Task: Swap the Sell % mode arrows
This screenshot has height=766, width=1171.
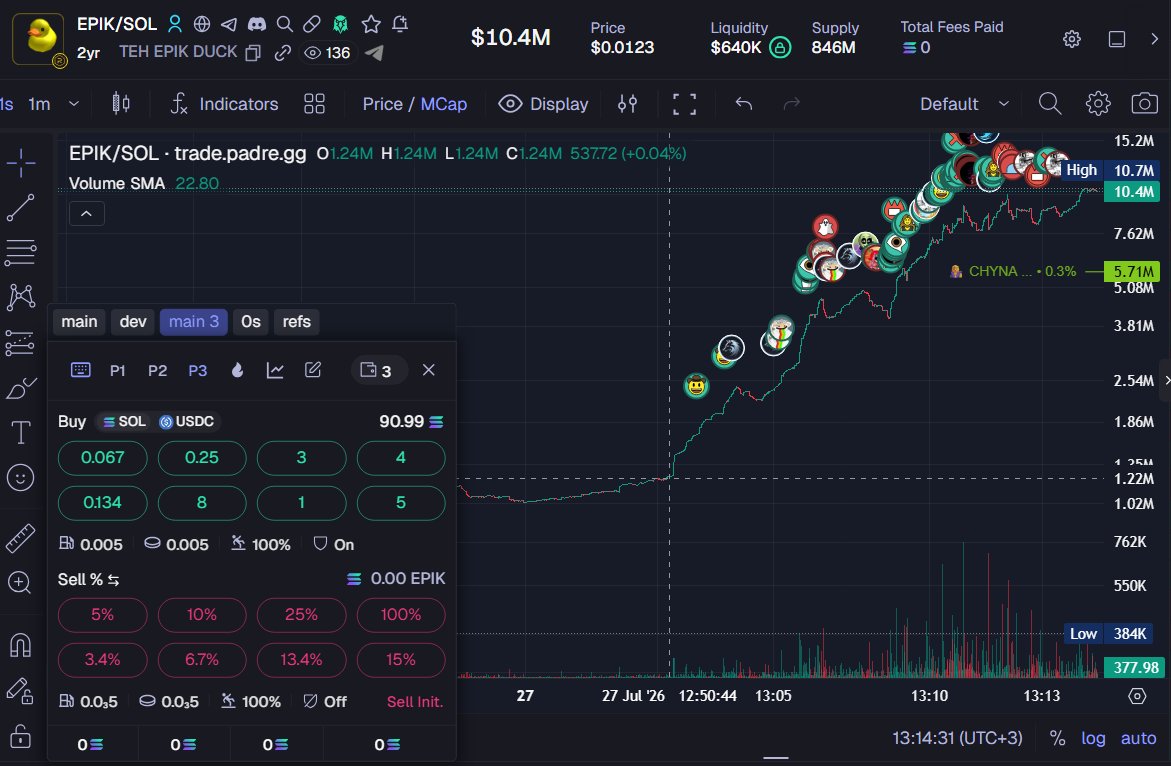Action: [114, 580]
